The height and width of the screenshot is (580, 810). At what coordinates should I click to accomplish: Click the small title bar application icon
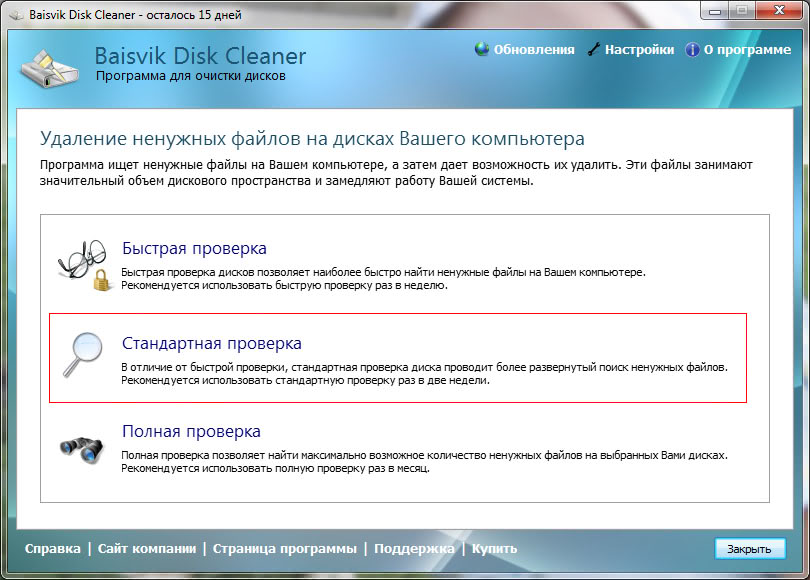click(x=17, y=15)
